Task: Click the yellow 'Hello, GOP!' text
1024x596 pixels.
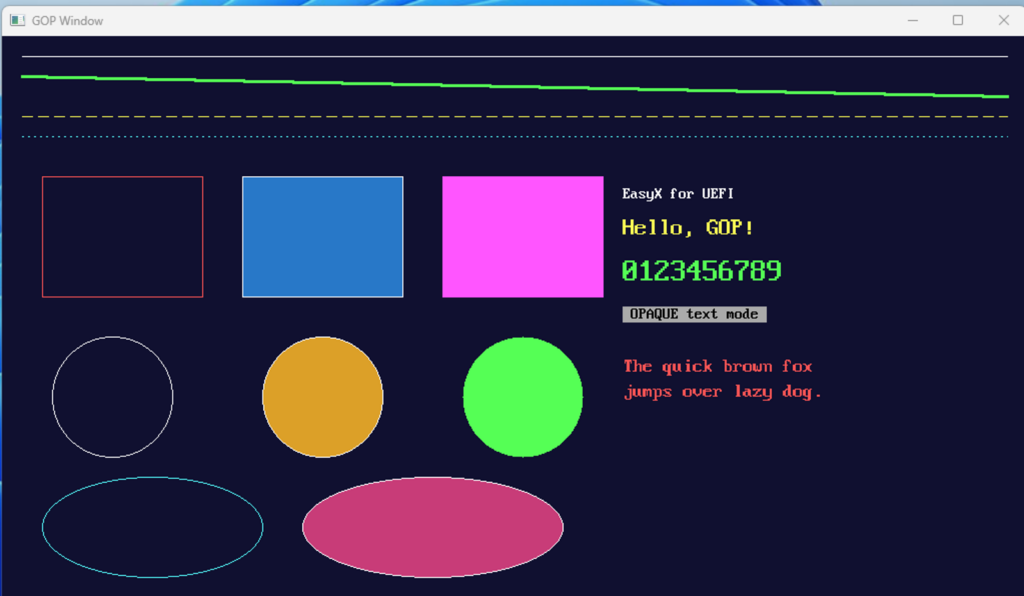Action: pyautogui.click(x=688, y=227)
